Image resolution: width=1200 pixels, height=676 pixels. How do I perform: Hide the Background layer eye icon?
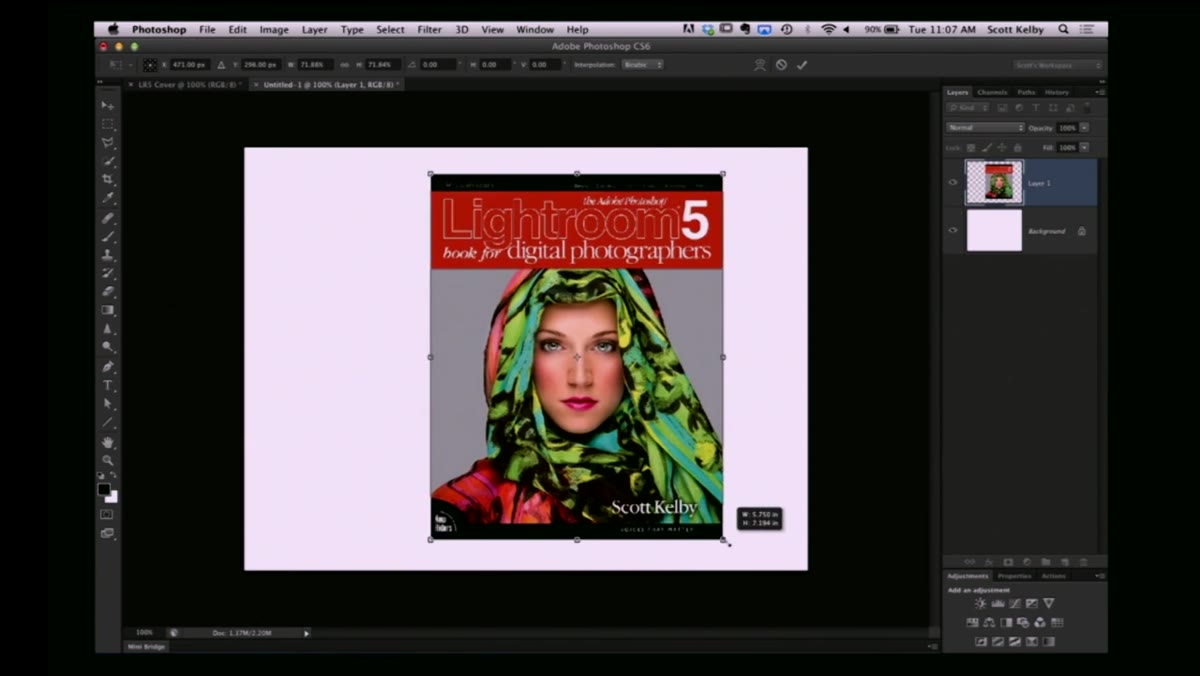point(953,230)
